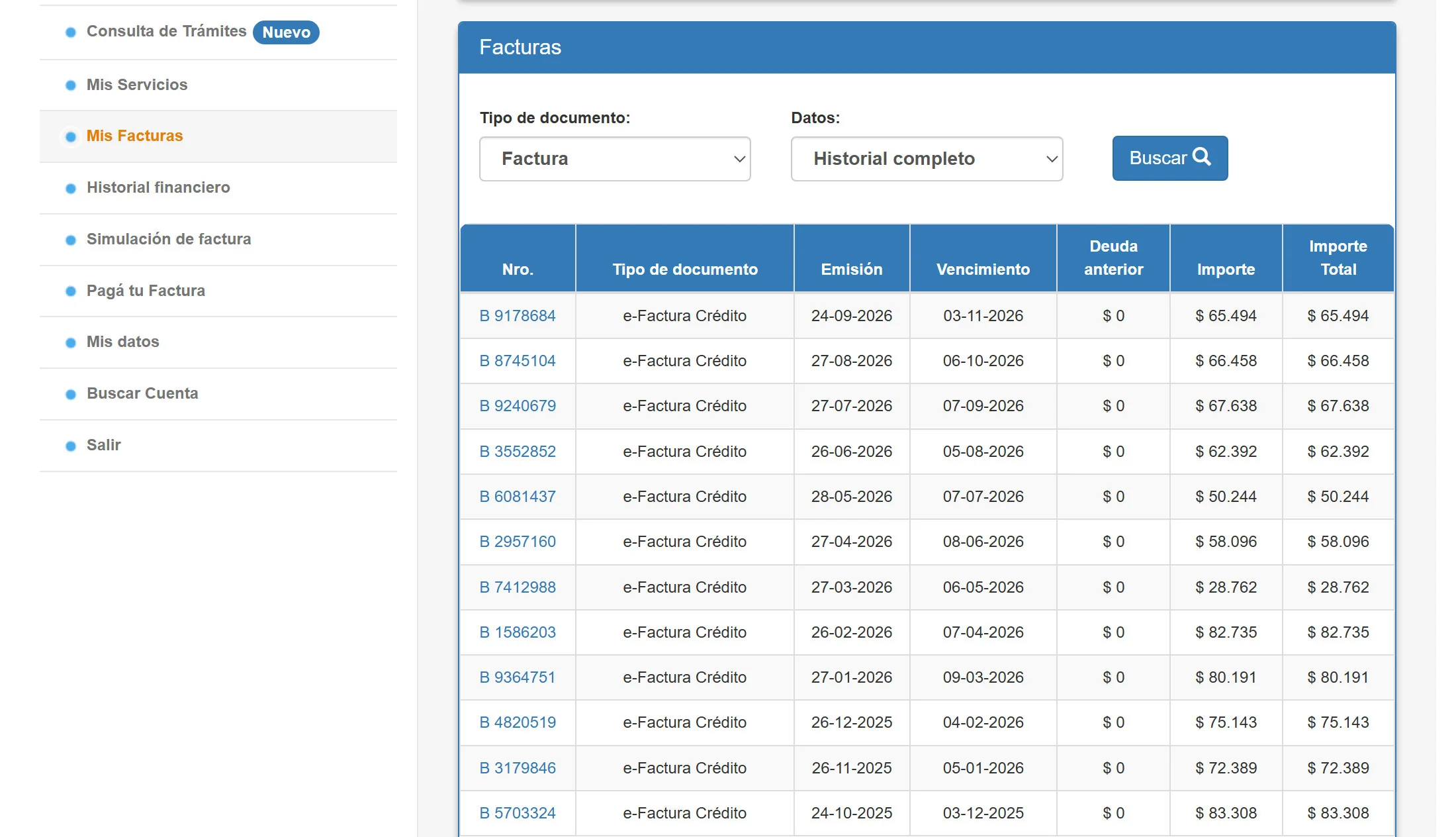Open Historial financiero page
Image resolution: width=1456 pixels, height=837 pixels.
click(x=158, y=187)
